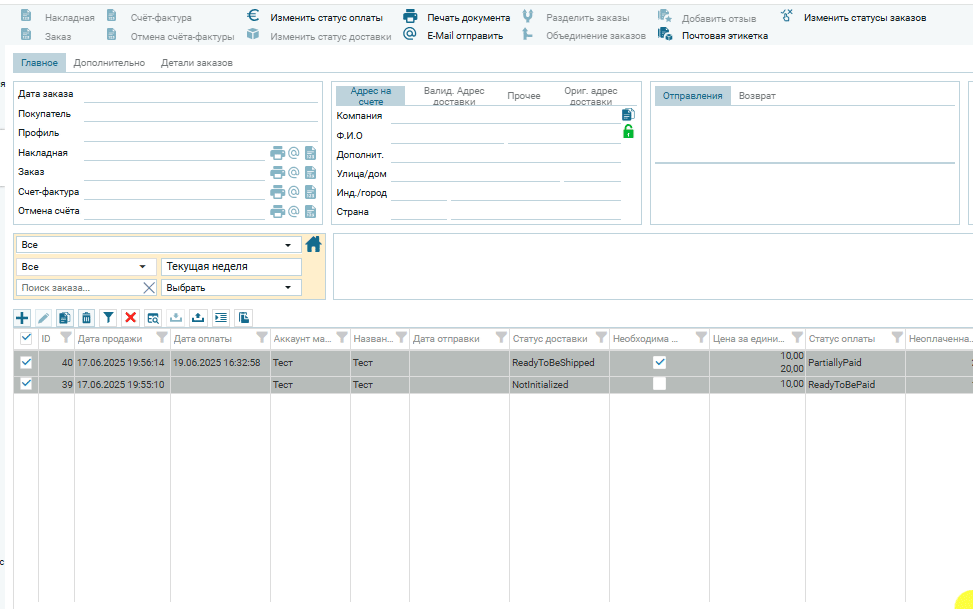Image resolution: width=973 pixels, height=609 pixels.
Task: Click the blue home icon
Action: tap(314, 244)
